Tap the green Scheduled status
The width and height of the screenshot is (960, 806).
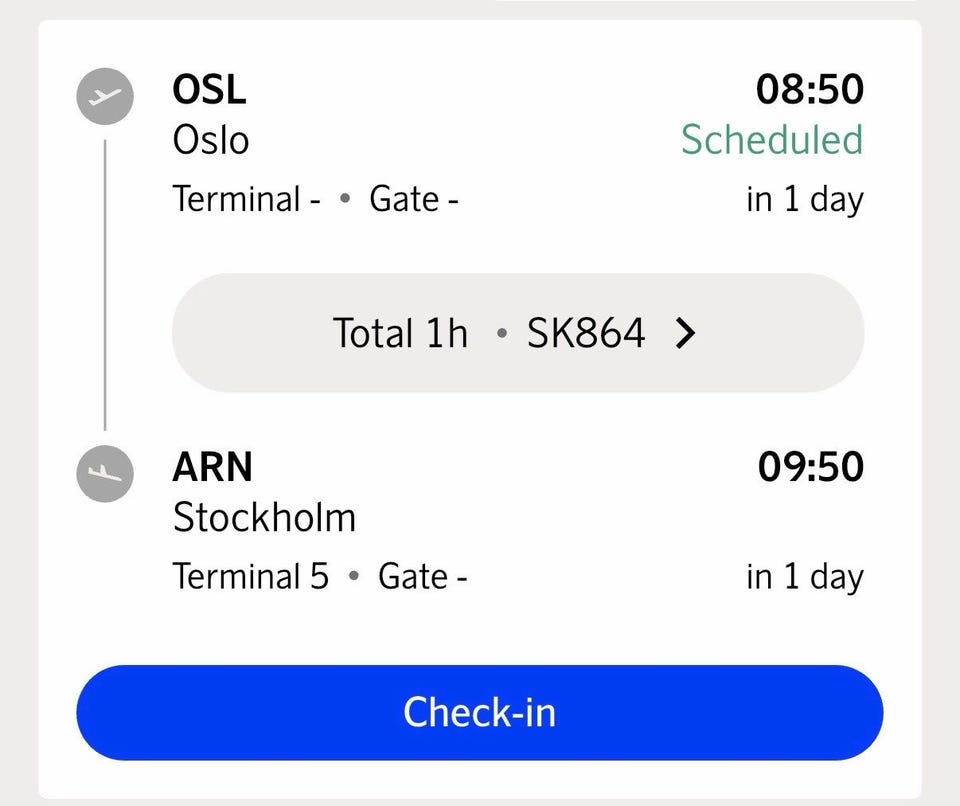(772, 140)
